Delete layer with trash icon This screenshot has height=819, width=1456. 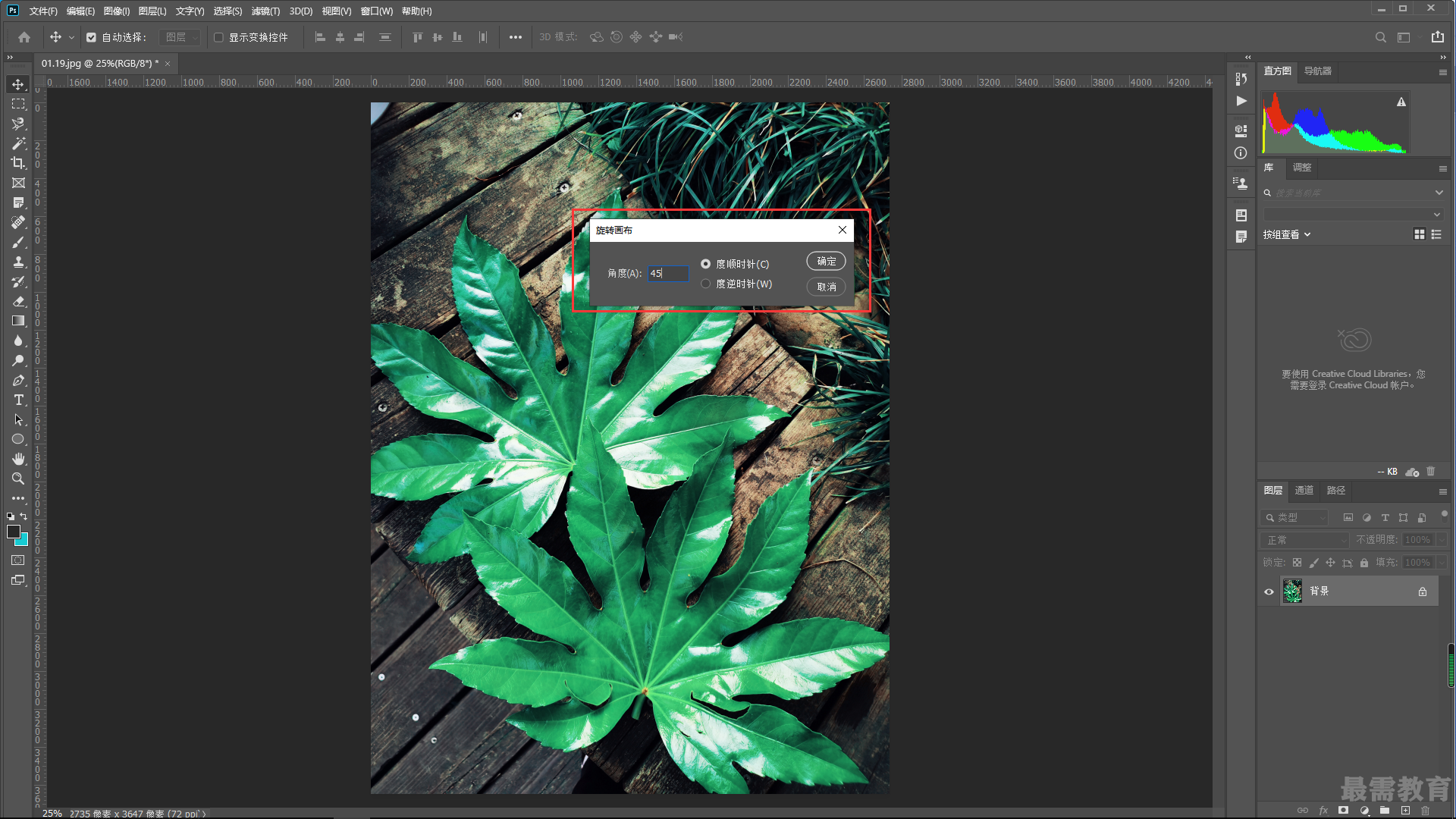(x=1425, y=810)
